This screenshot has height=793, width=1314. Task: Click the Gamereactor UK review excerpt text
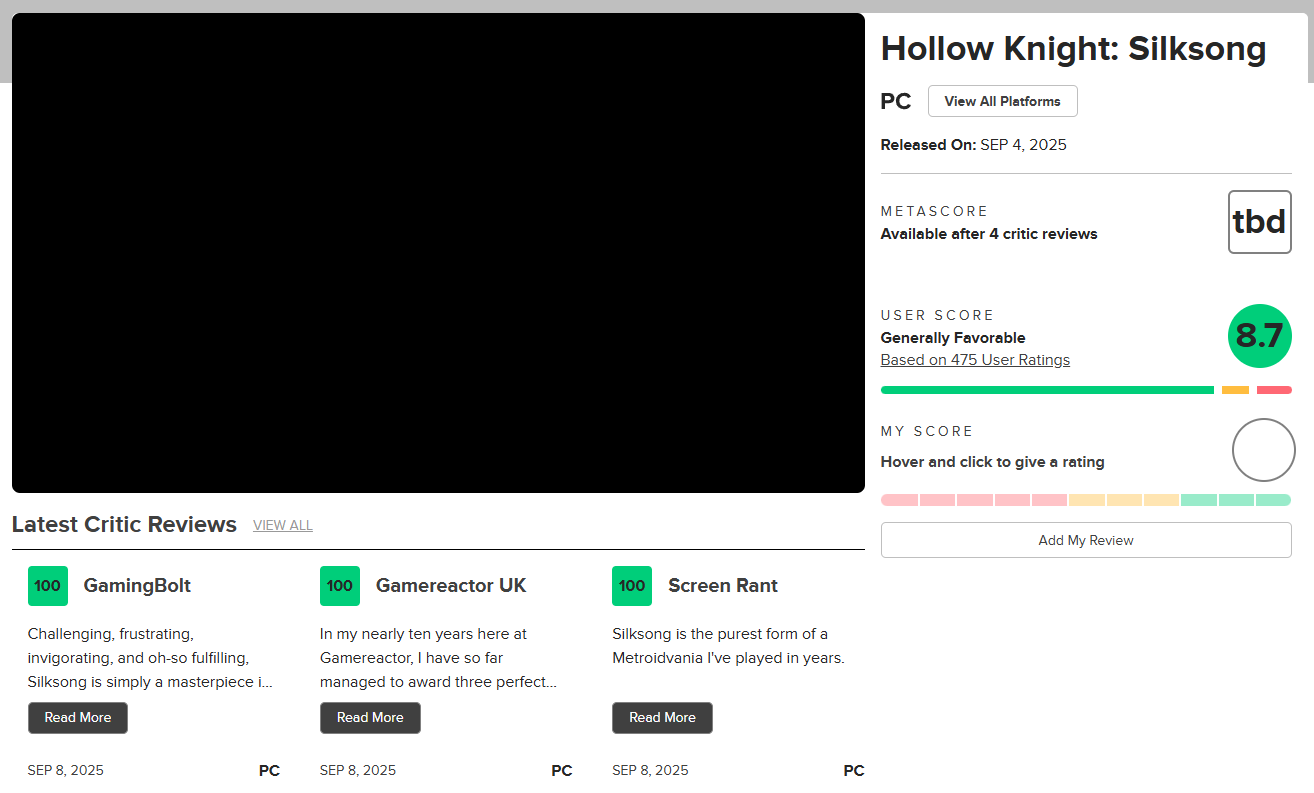click(439, 658)
